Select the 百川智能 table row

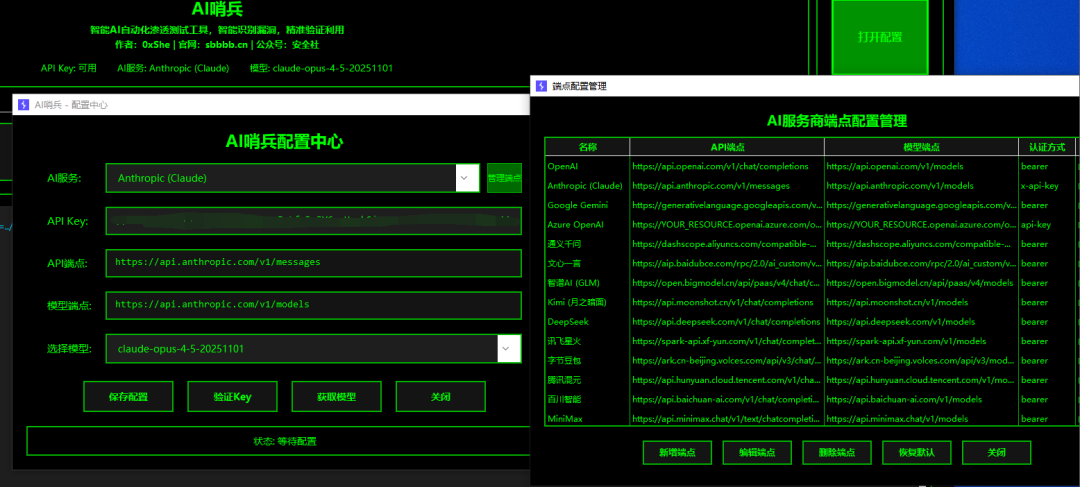tap(810, 399)
